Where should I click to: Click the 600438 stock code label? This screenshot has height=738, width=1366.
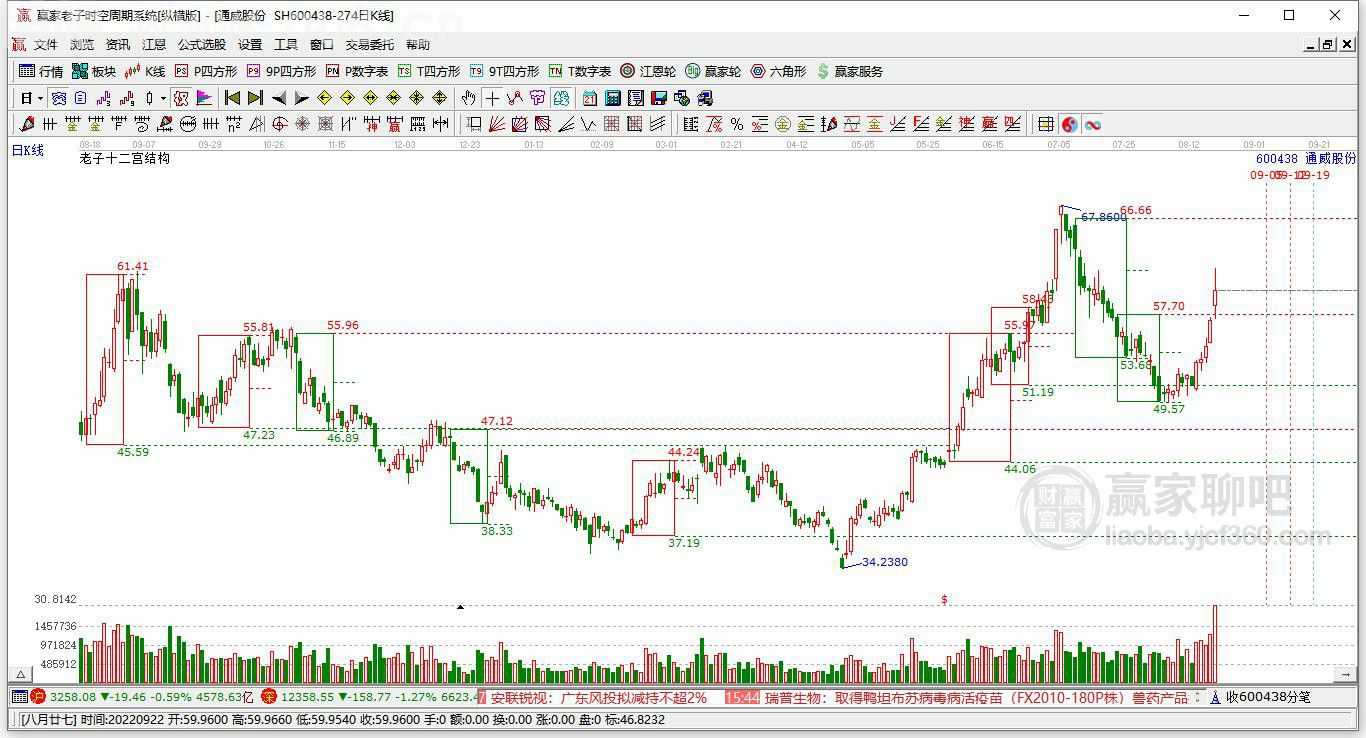[1276, 158]
